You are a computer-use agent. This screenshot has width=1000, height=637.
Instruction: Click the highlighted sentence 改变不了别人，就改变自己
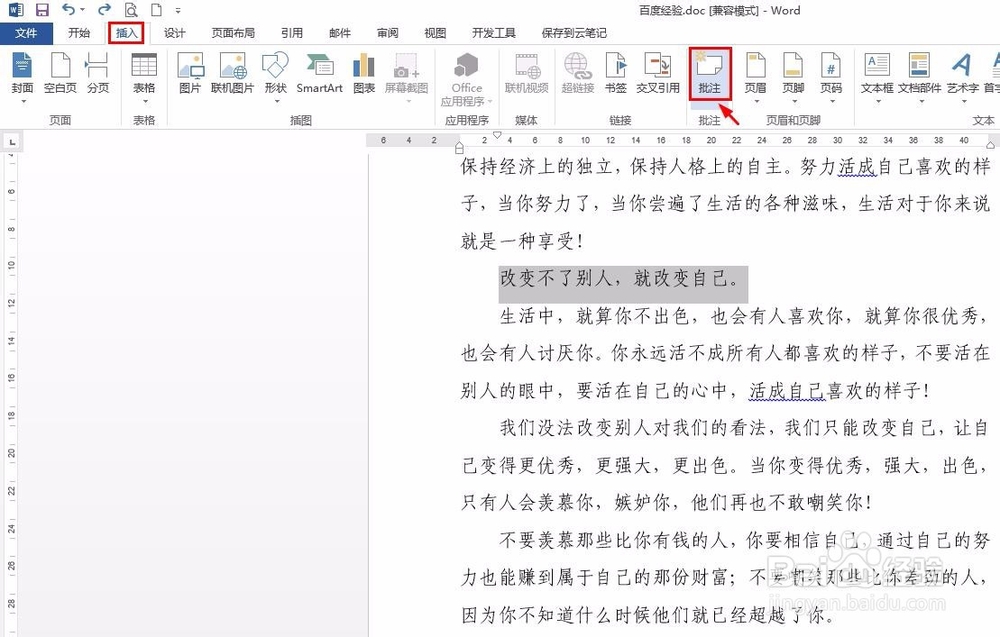[622, 281]
